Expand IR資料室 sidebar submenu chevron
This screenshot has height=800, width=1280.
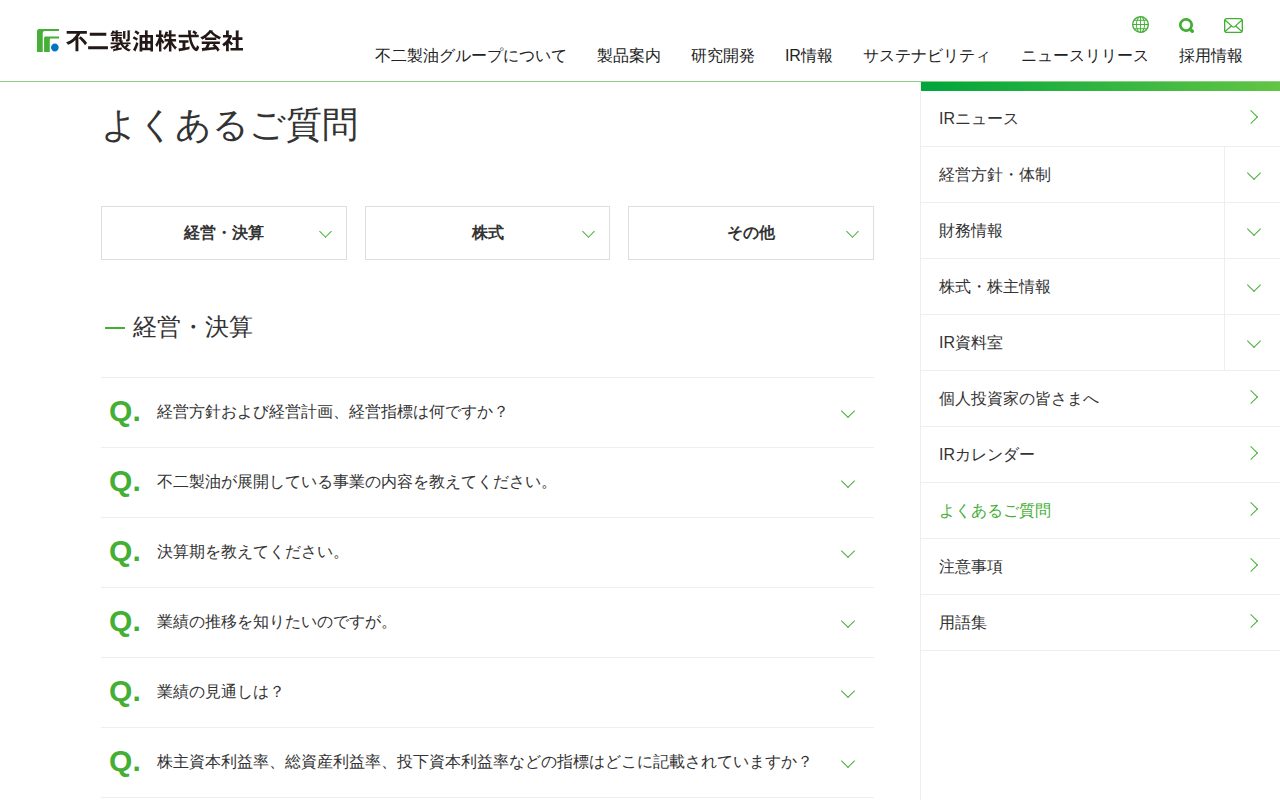click(x=1253, y=343)
